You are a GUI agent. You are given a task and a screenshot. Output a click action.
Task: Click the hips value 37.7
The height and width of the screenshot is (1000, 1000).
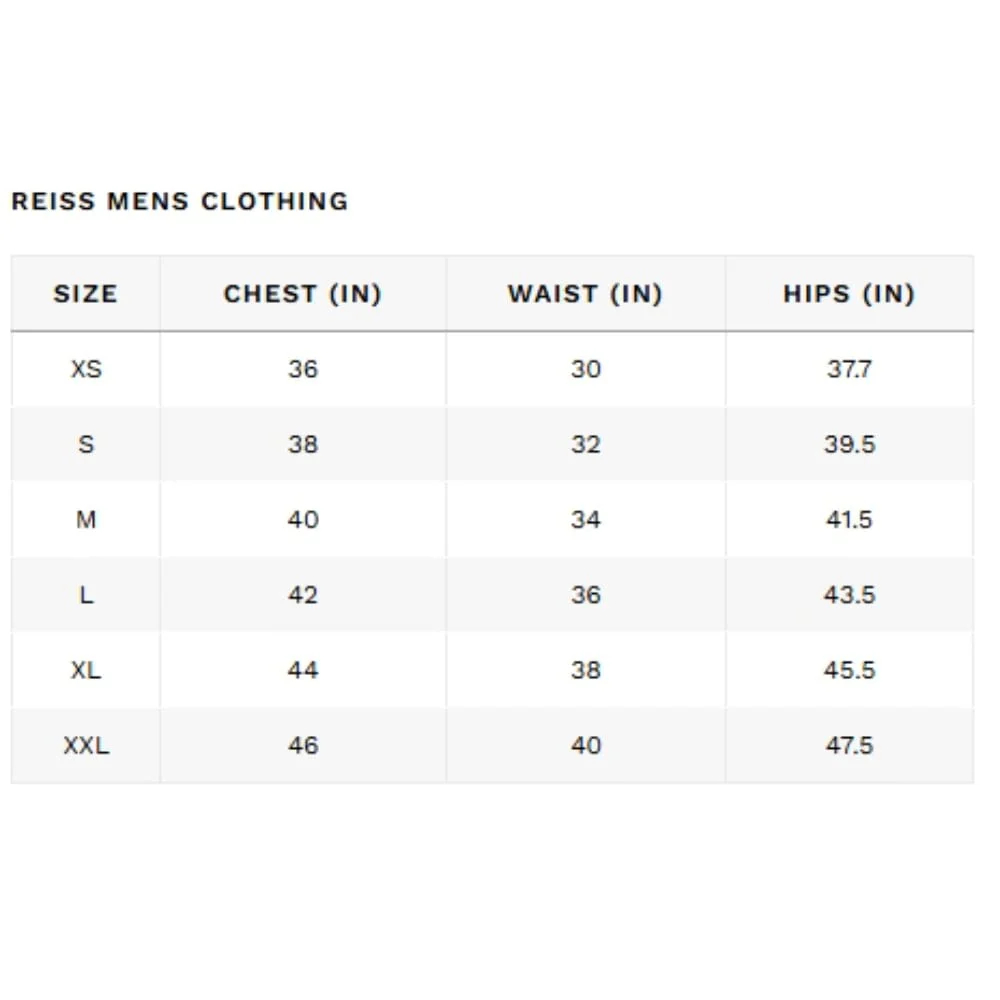click(x=849, y=369)
